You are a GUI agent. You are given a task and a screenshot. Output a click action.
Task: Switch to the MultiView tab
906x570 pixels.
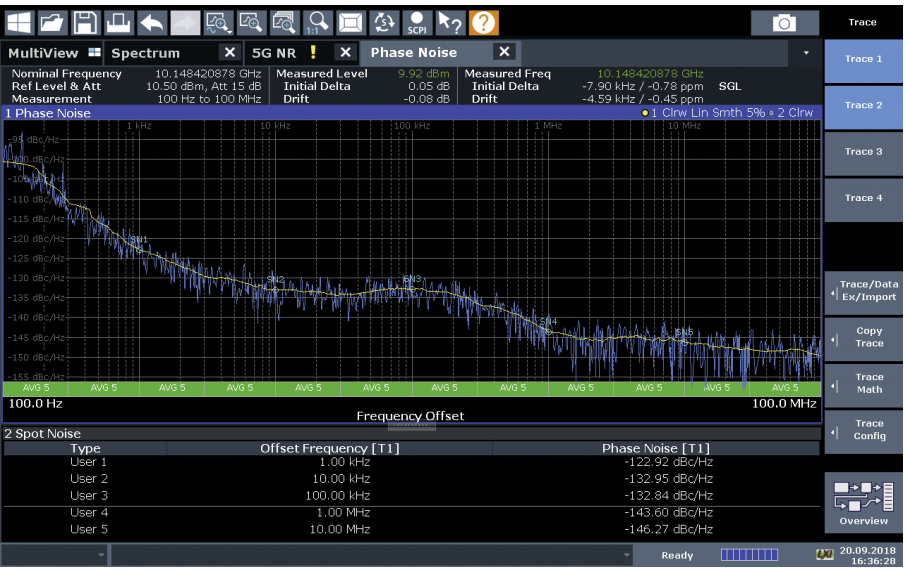43,52
